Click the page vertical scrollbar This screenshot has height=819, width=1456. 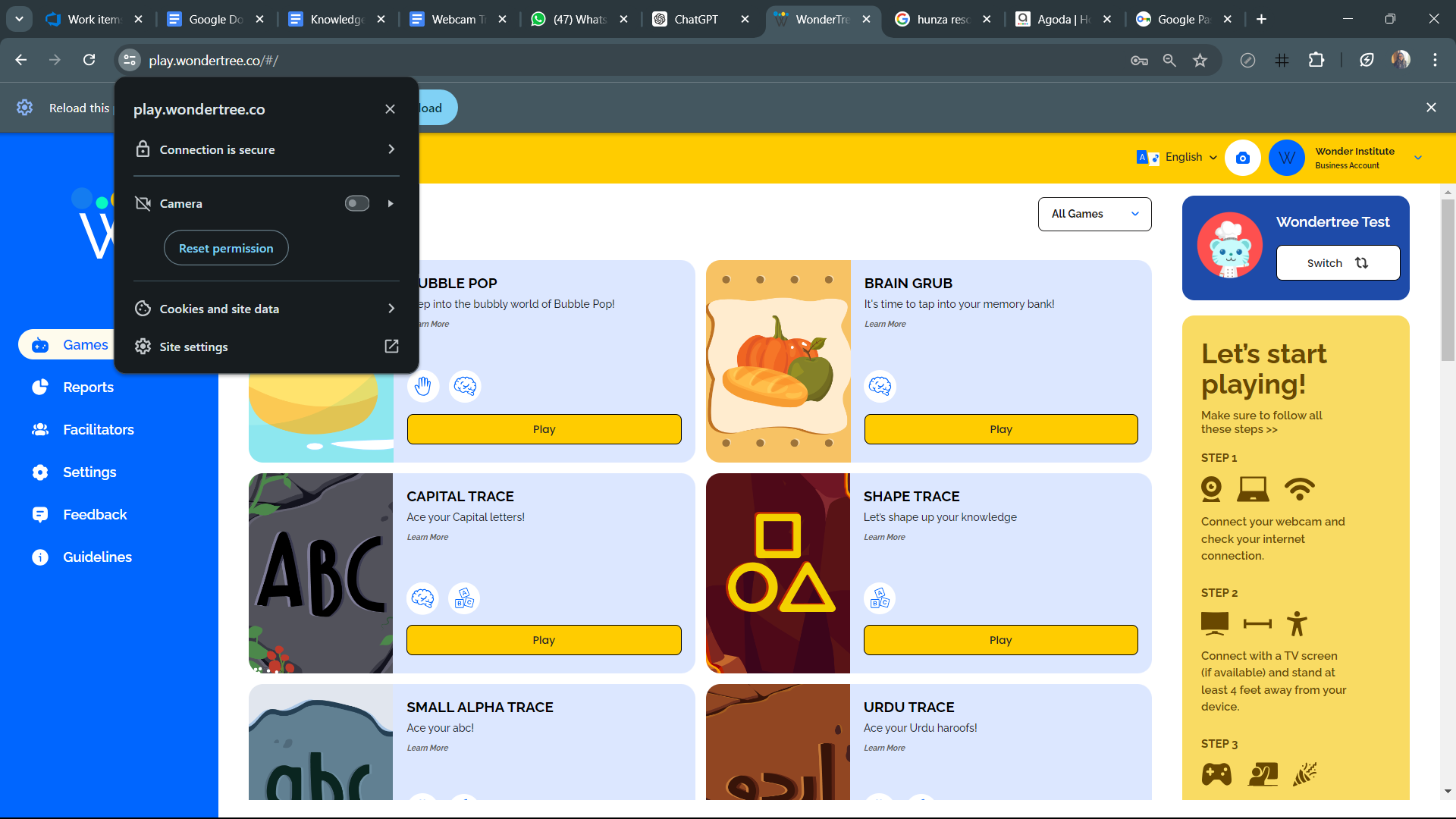point(1448,281)
